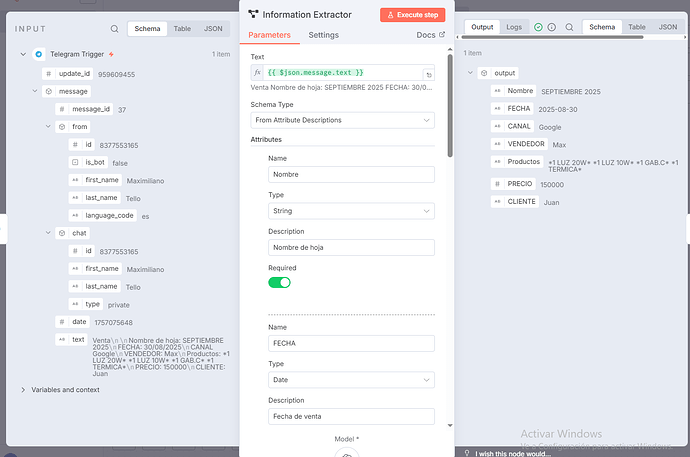This screenshot has width=690, height=457.
Task: Click the lightning trigger icon beside Telegram Trigger
Action: (111, 54)
